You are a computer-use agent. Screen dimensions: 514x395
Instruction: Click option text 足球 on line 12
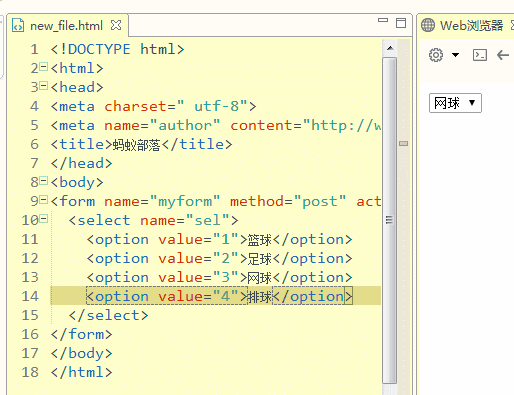(260, 259)
